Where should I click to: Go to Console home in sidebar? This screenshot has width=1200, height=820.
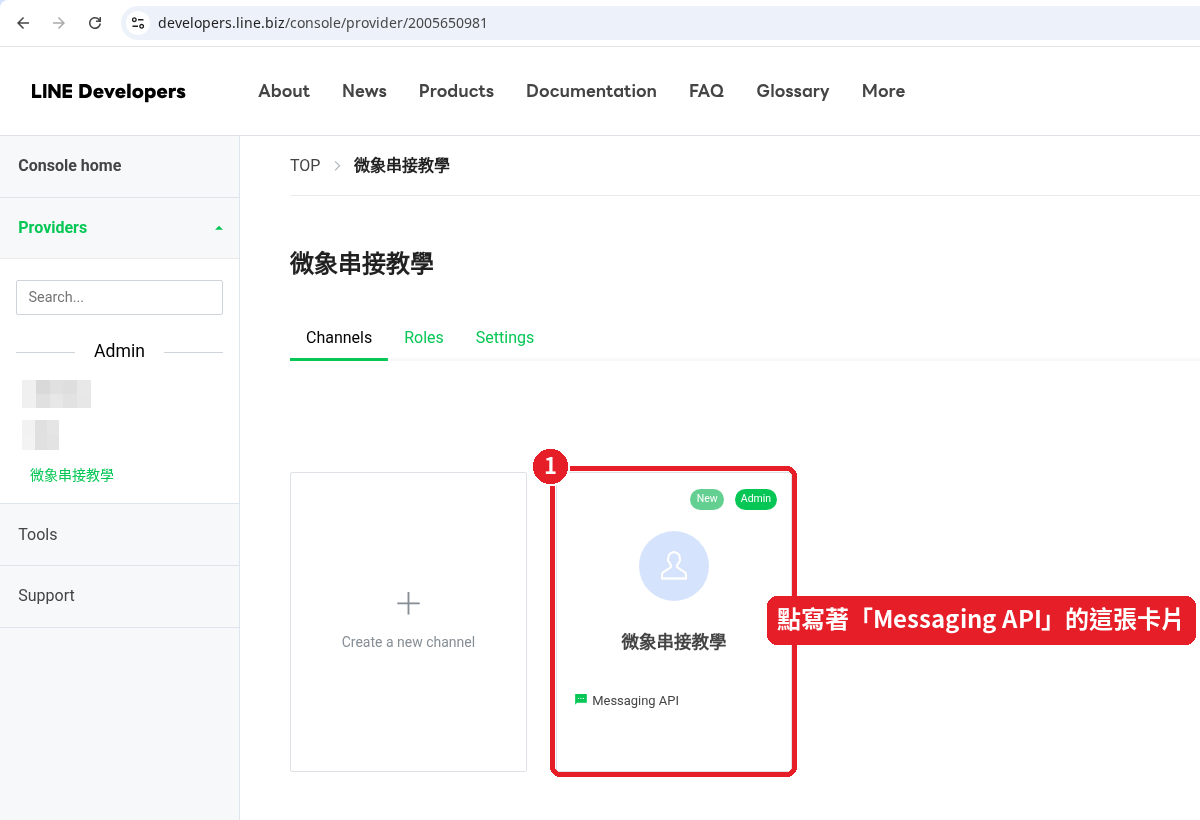[x=70, y=166]
